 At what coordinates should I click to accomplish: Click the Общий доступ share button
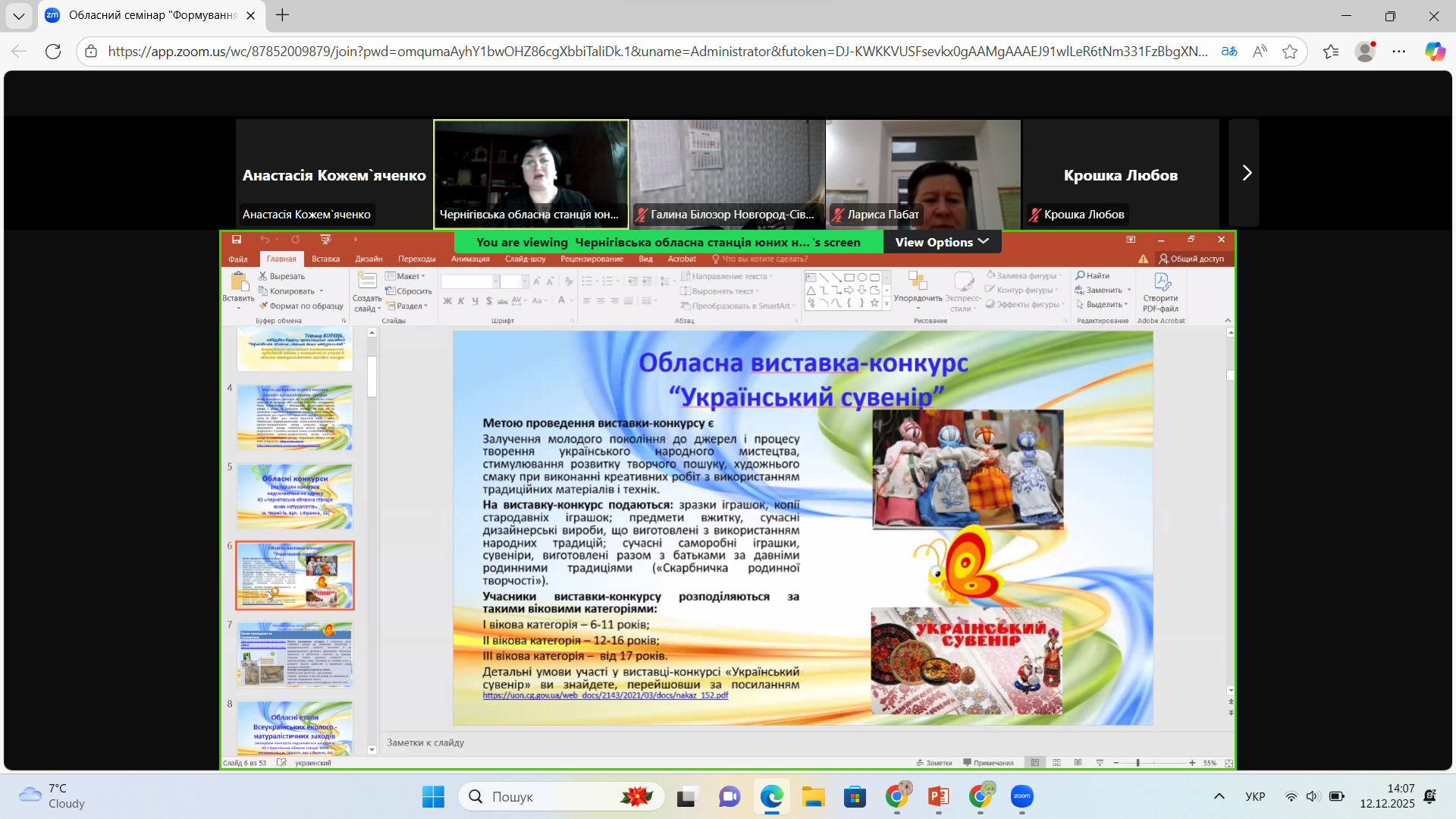point(1191,259)
